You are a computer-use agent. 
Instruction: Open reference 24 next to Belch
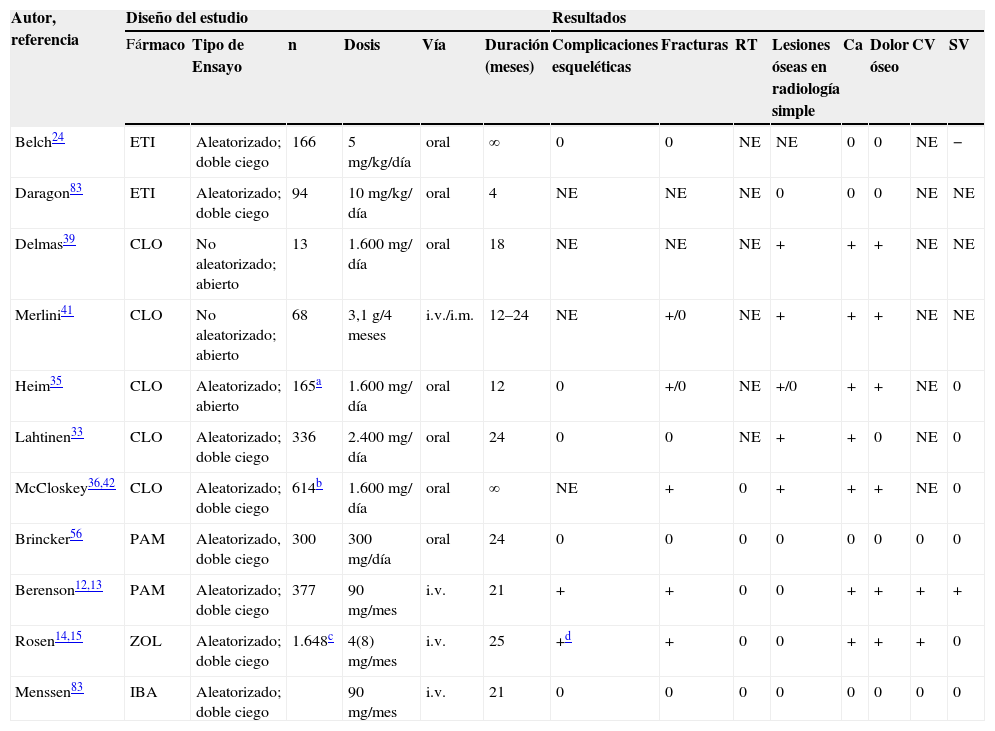(x=58, y=138)
